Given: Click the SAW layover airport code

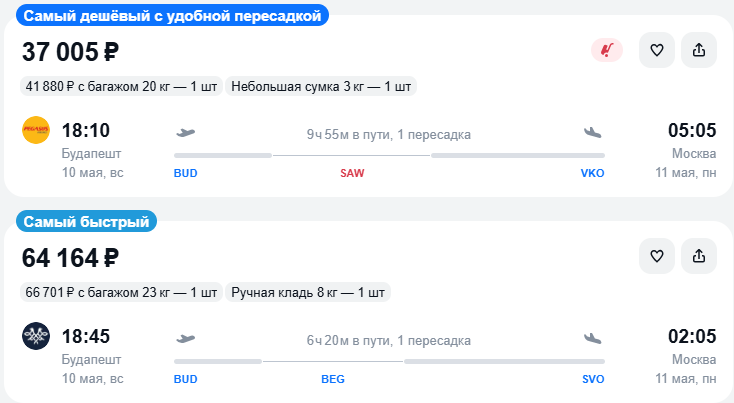Looking at the screenshot, I should coord(352,173).
